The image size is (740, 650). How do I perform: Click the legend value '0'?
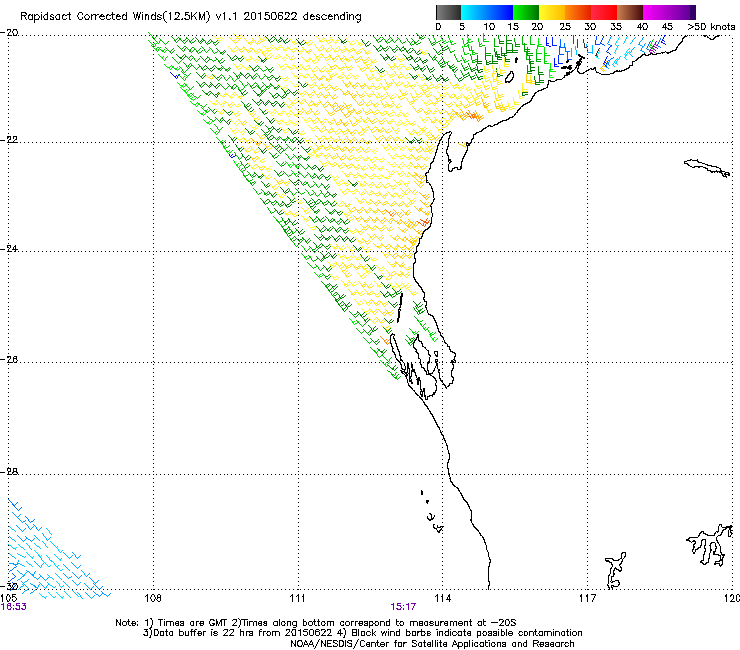click(x=438, y=27)
